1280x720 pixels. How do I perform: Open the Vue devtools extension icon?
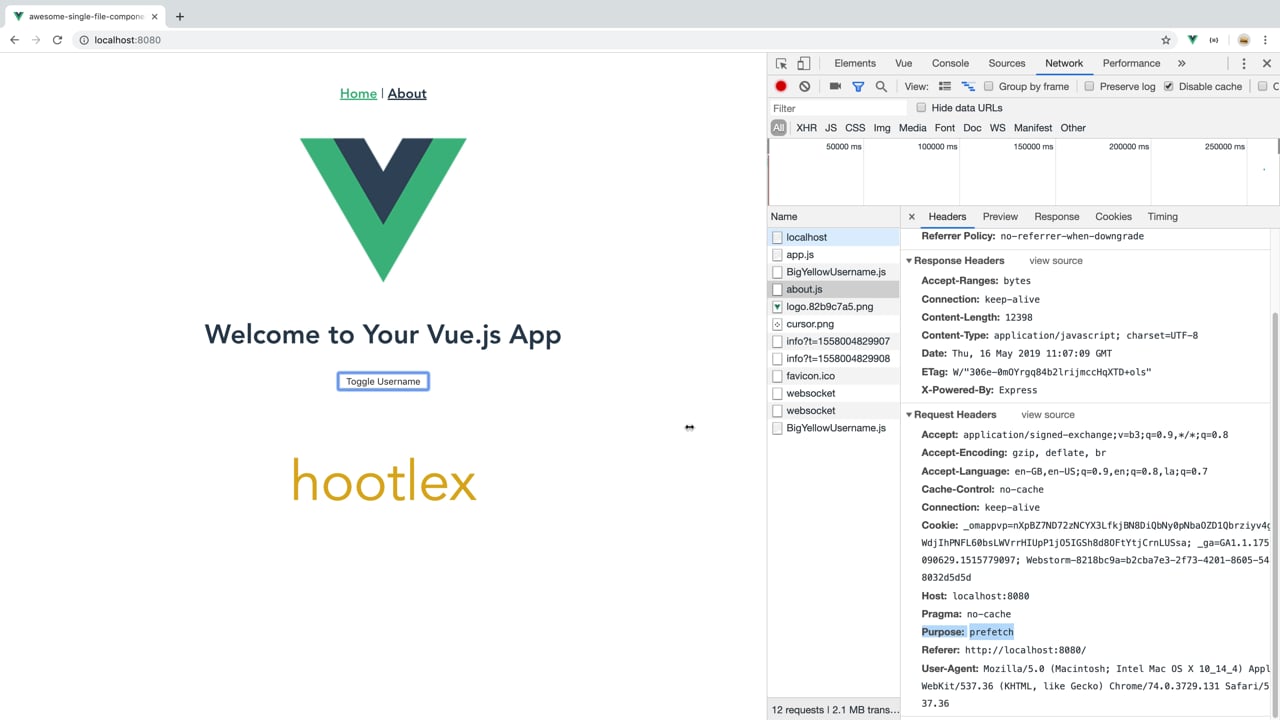(1192, 40)
